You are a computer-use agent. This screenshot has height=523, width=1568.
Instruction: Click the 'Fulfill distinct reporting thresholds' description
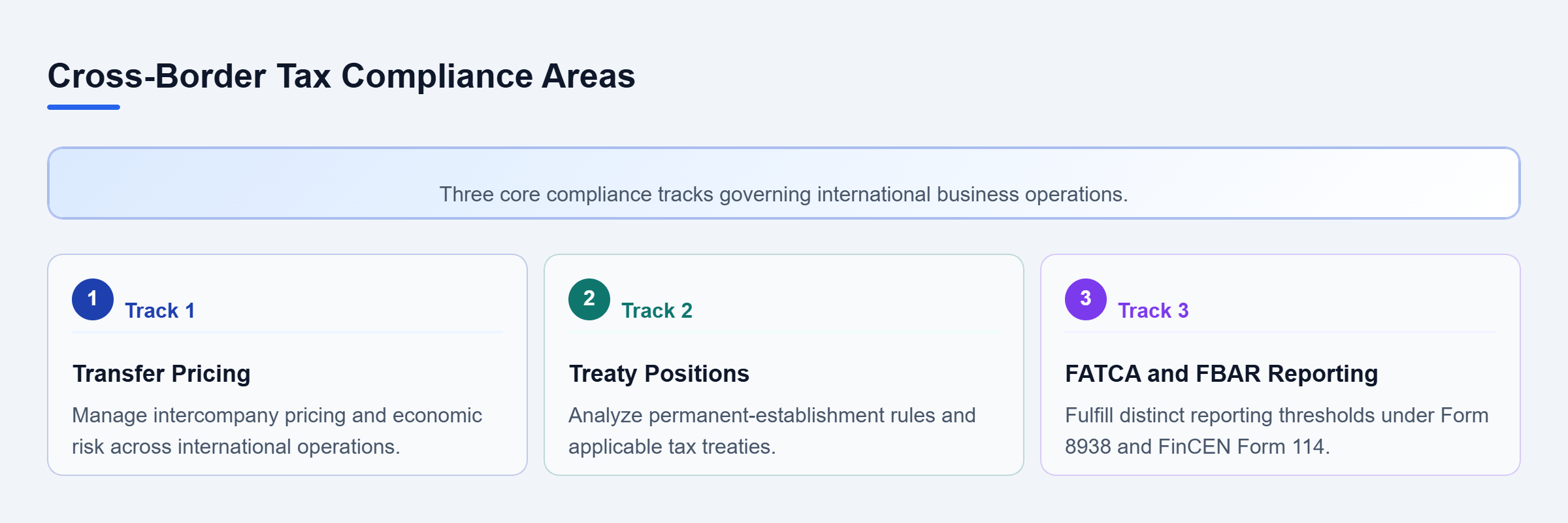click(x=1277, y=431)
